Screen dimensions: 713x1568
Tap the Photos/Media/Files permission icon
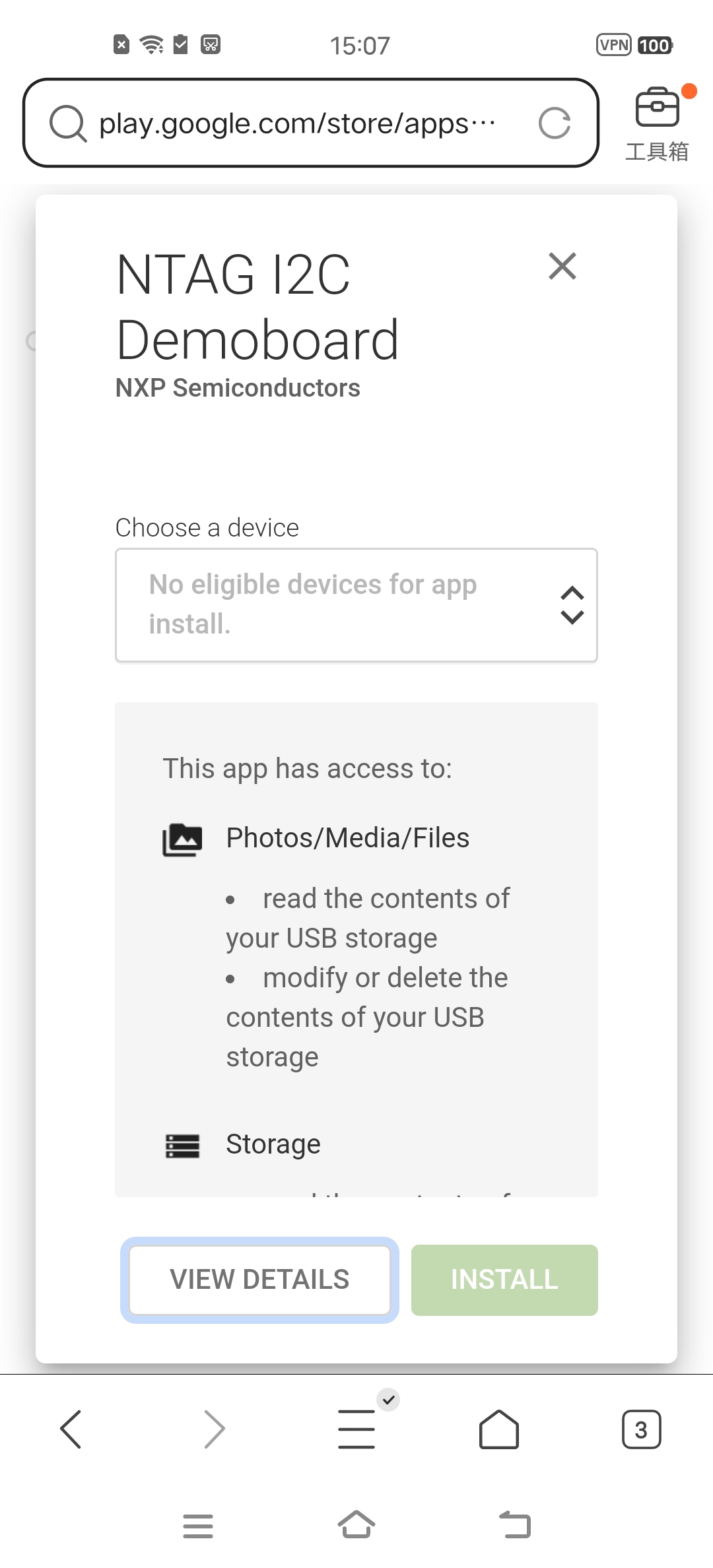click(x=183, y=838)
